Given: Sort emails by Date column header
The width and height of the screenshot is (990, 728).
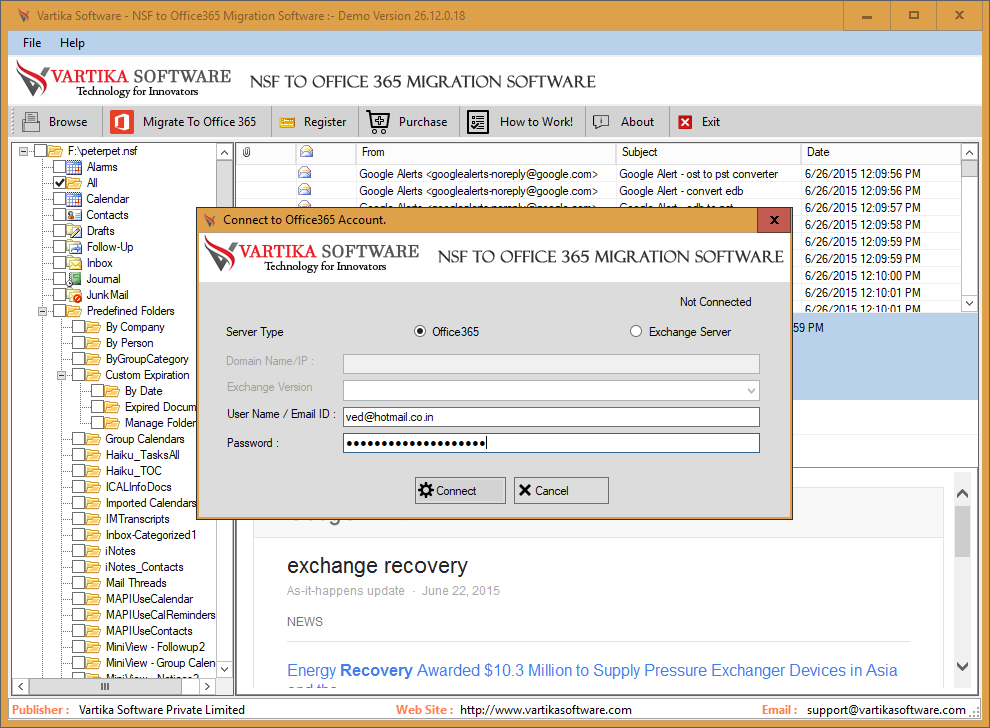Looking at the screenshot, I should coord(881,152).
